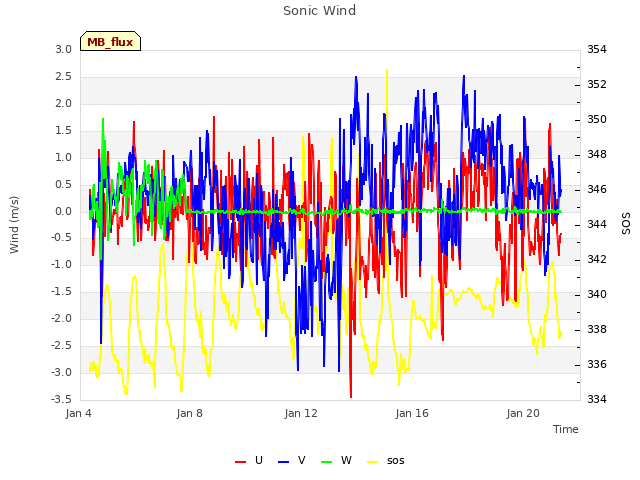Toggle the W series legend entry
Image resolution: width=640 pixels, height=480 pixels.
click(x=336, y=461)
